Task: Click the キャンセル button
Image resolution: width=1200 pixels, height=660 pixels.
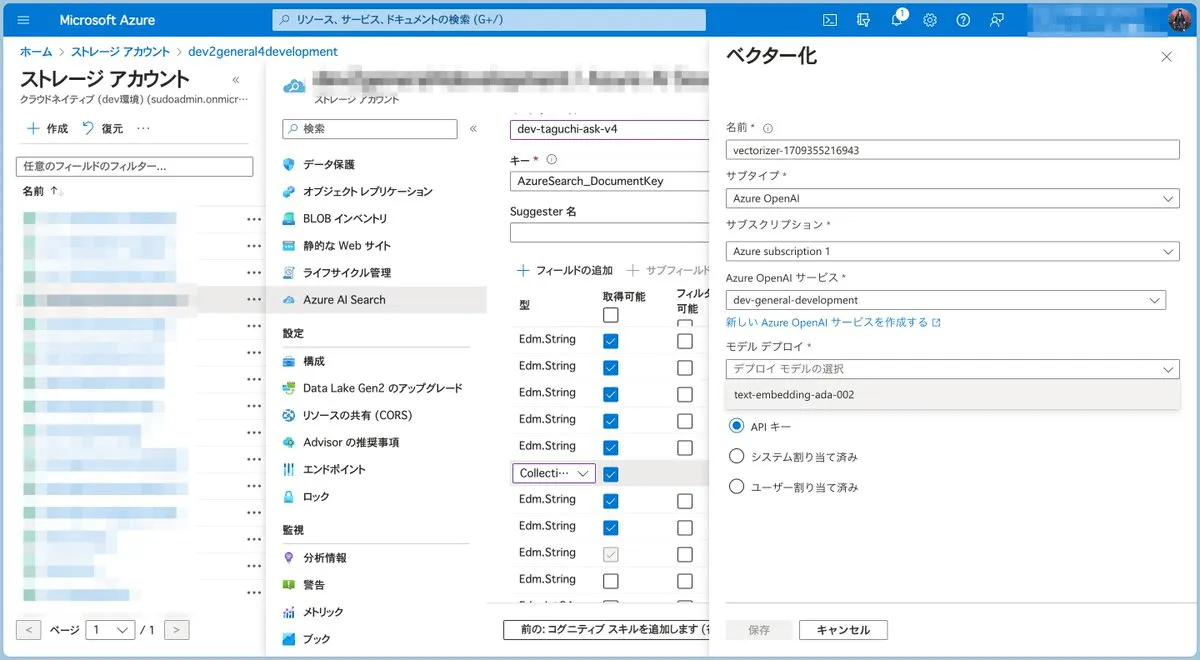Action: point(843,630)
